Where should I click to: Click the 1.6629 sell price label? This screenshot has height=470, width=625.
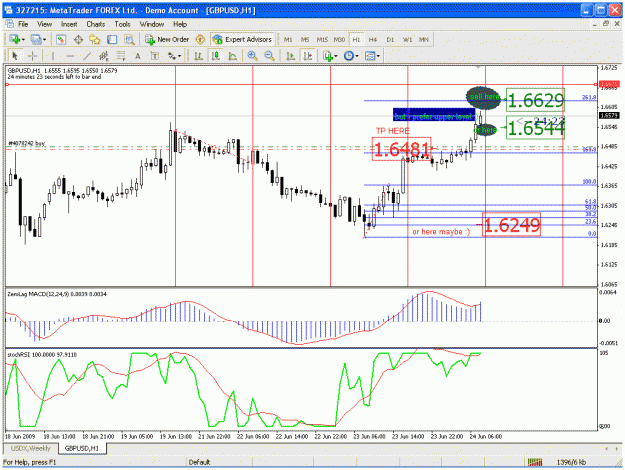click(x=536, y=100)
